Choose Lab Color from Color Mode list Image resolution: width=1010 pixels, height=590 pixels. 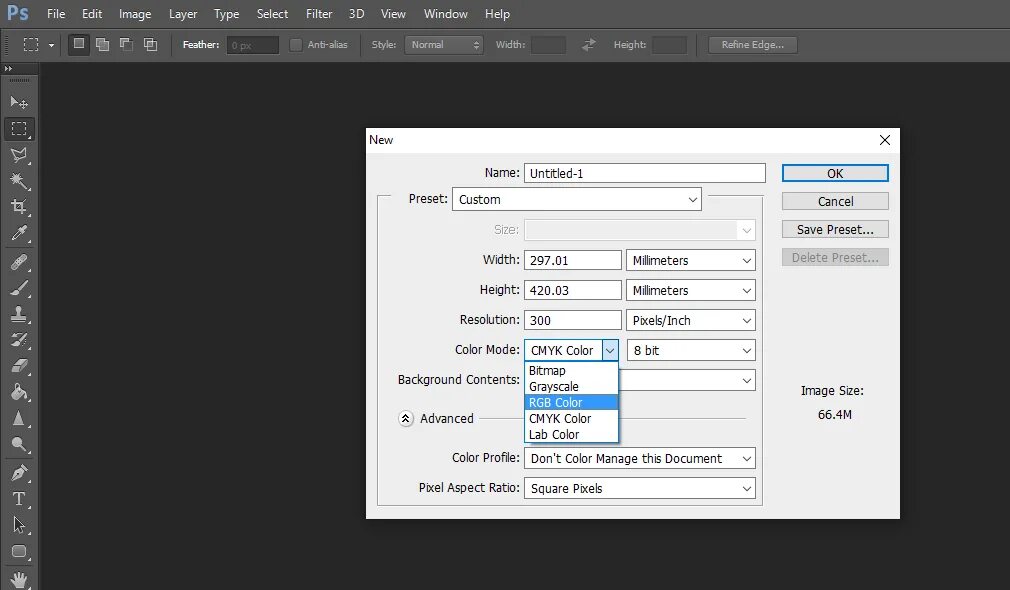(x=571, y=435)
